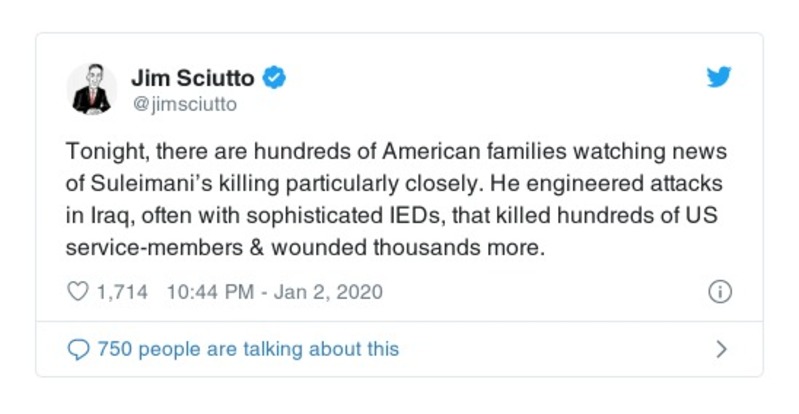Click the "Jan 2, 2020" date

327,292
